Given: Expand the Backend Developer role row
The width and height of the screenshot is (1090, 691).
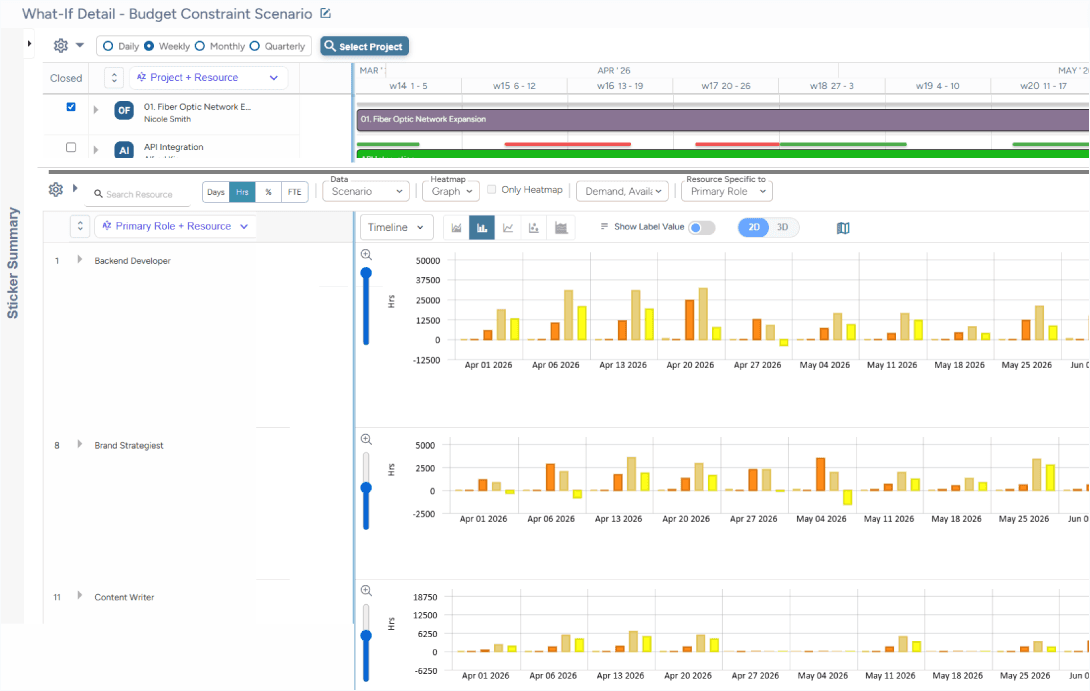Looking at the screenshot, I should 79,259.
